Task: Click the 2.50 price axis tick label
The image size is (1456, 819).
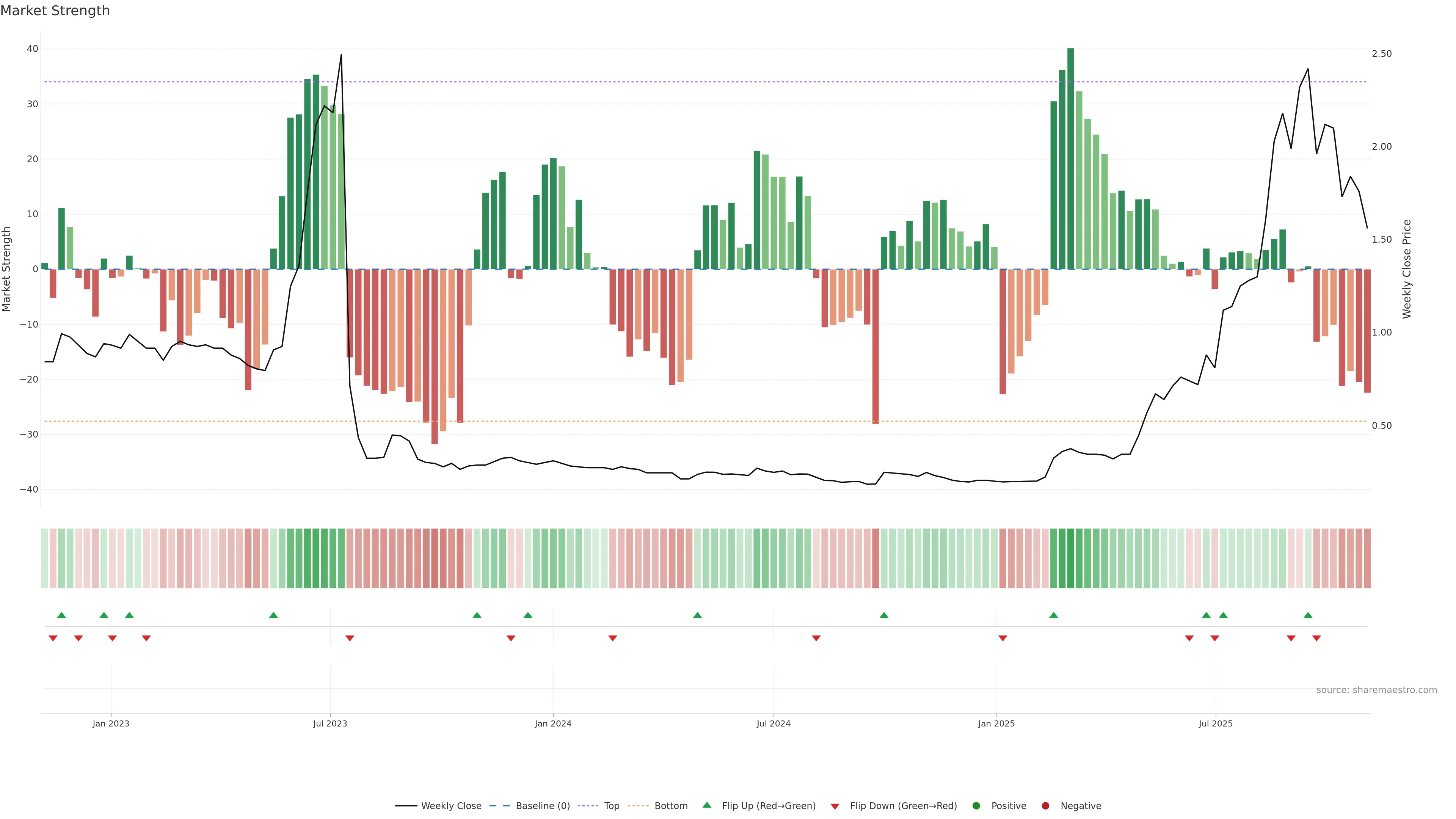Action: click(1381, 54)
